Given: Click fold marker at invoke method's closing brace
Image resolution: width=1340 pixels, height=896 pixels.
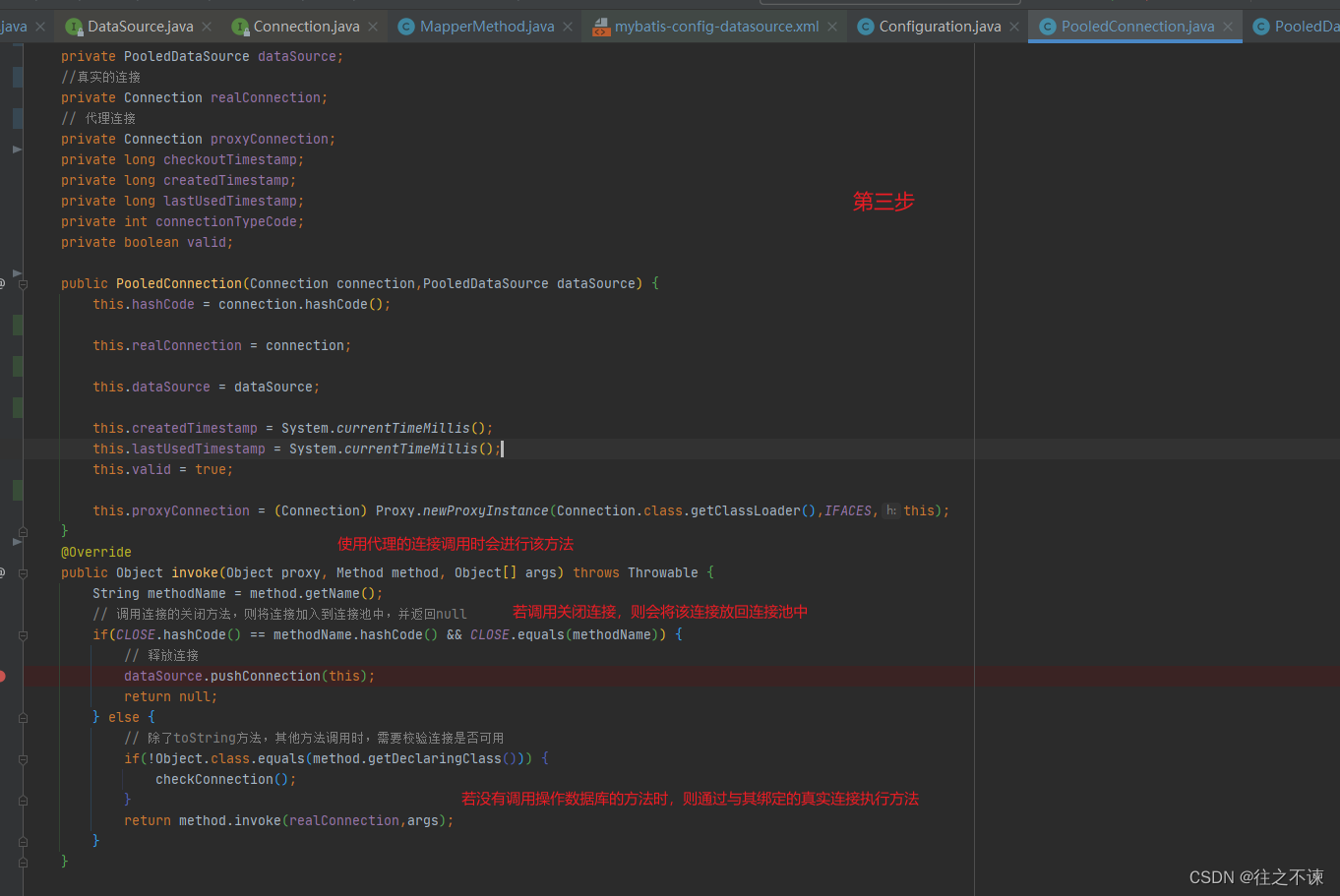Looking at the screenshot, I should 23,862.
